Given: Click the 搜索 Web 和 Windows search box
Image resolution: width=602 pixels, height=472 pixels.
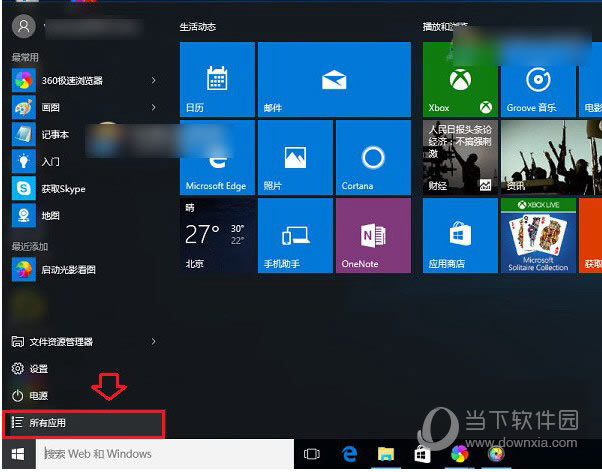Looking at the screenshot, I should tap(165, 454).
